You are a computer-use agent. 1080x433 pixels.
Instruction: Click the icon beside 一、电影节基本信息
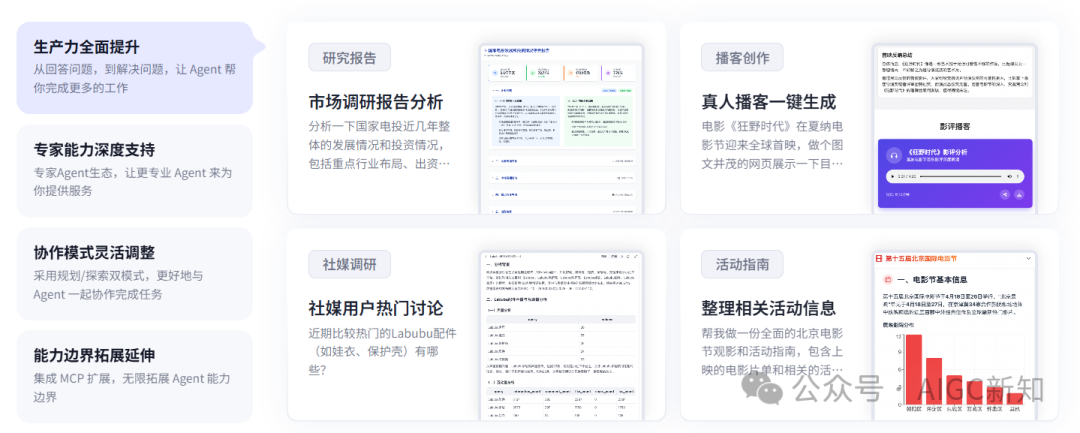coord(887,279)
